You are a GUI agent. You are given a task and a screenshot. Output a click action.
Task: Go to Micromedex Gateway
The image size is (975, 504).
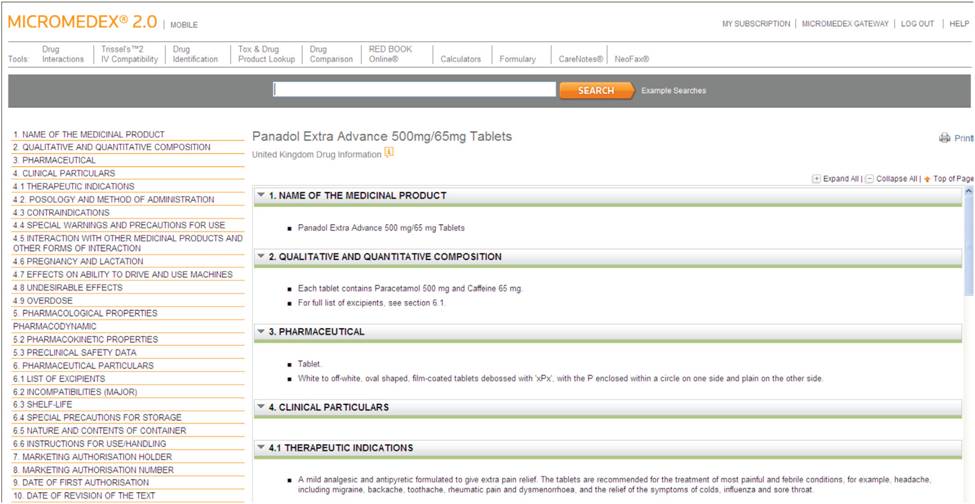tap(845, 24)
